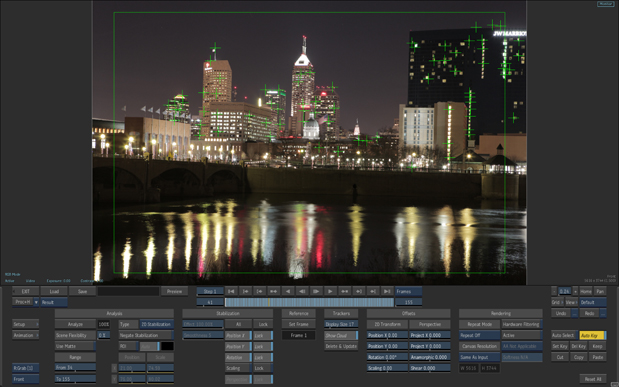619x387 pixels.
Task: Open the 2D Stabilization type dropdown
Action: pos(156,324)
